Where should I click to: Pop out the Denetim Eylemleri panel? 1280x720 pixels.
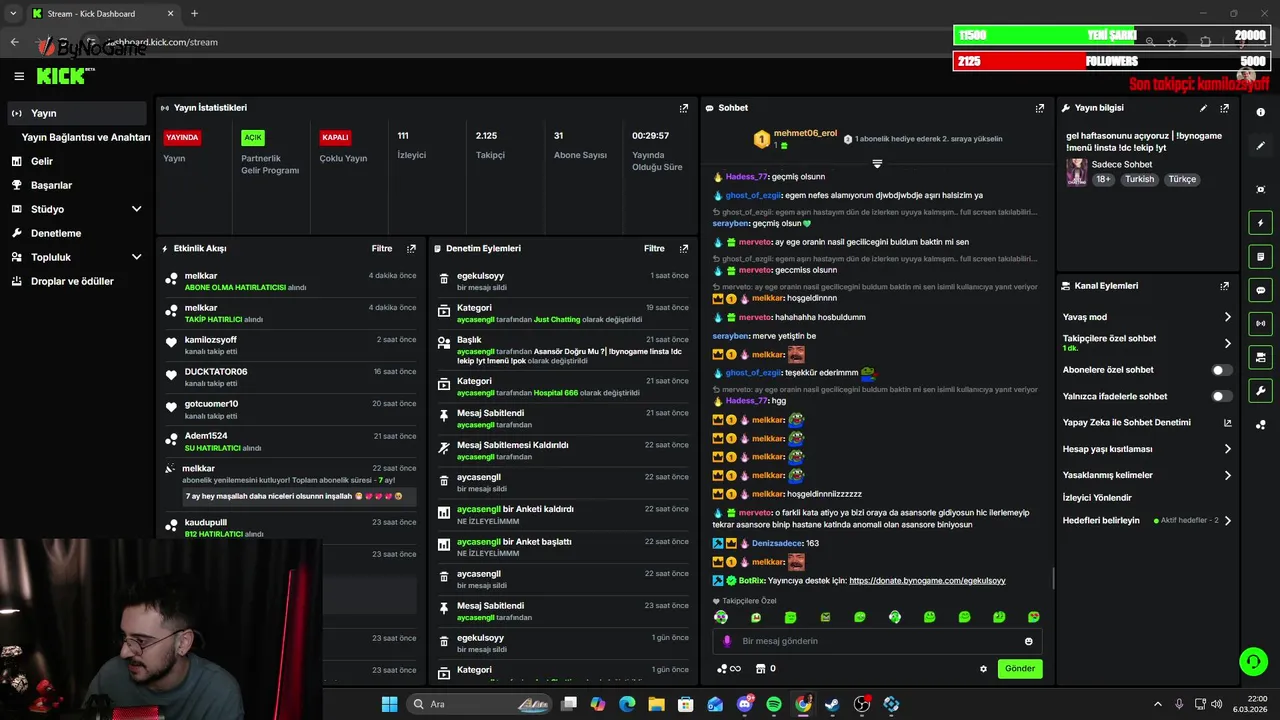point(684,248)
